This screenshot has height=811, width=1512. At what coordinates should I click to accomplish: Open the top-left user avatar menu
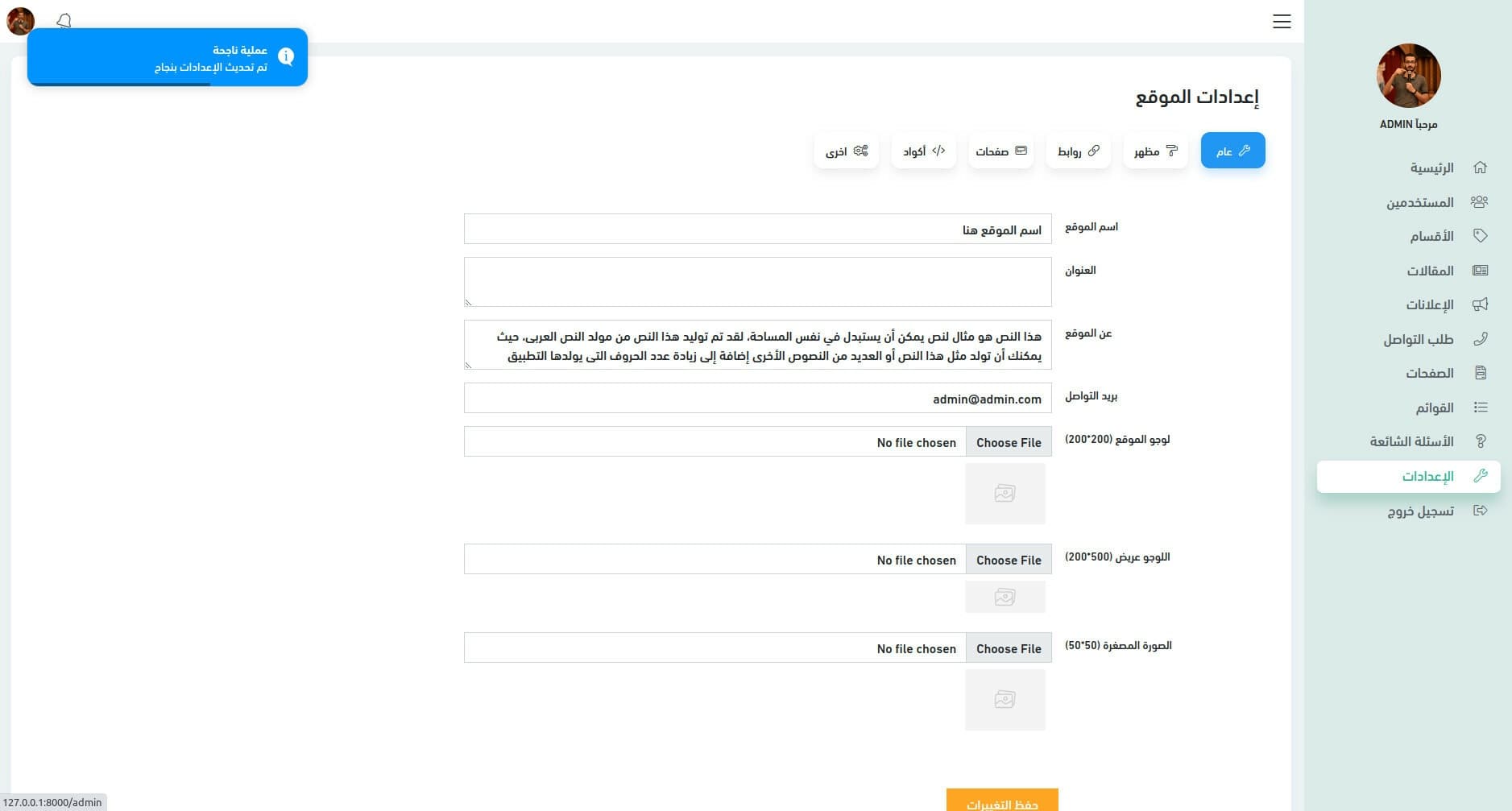(20, 21)
